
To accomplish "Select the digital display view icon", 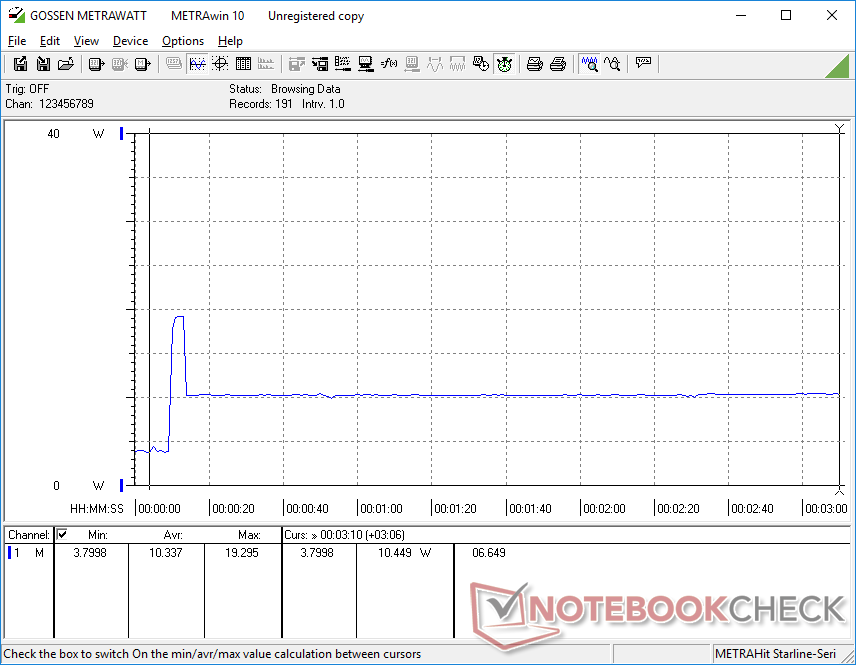I will pyautogui.click(x=174, y=64).
